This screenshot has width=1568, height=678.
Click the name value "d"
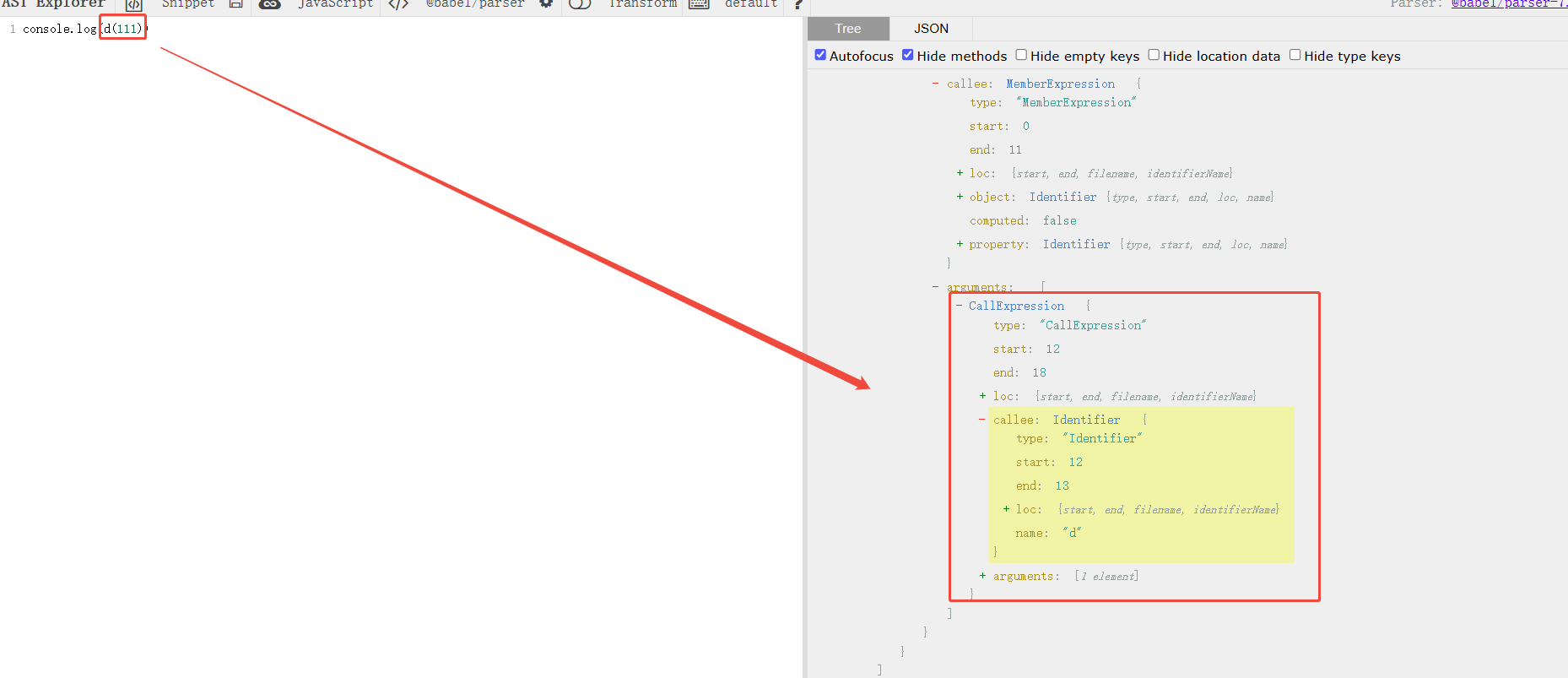pos(1072,533)
